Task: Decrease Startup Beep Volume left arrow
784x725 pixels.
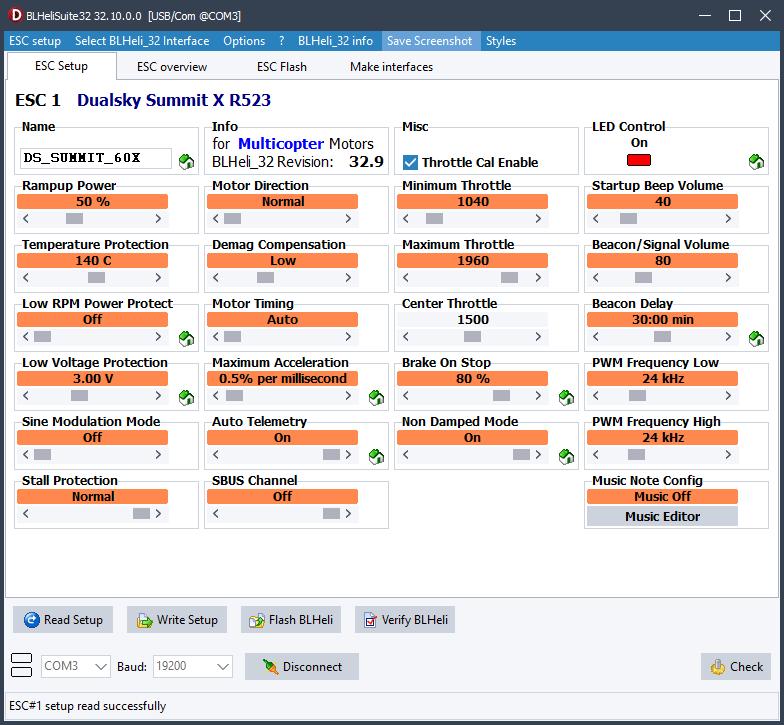Action: click(x=596, y=218)
